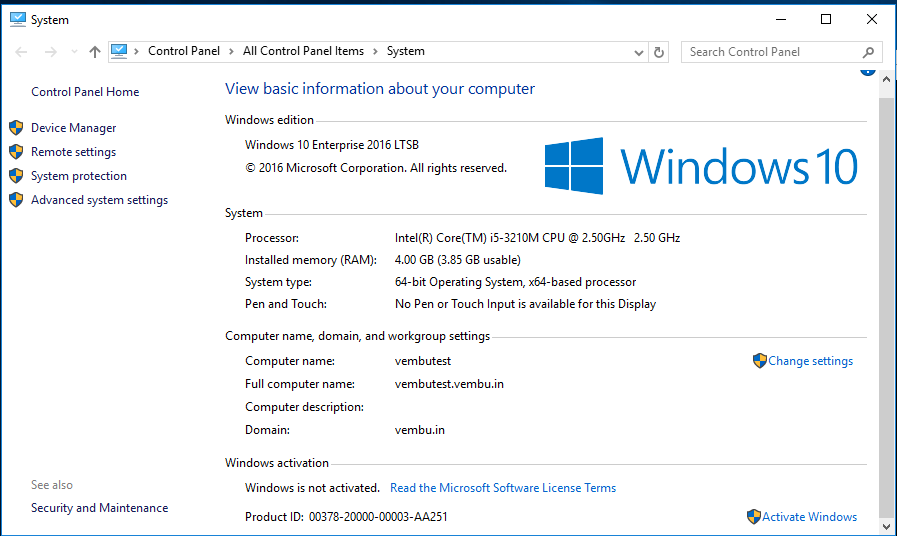Image resolution: width=897 pixels, height=536 pixels.
Task: Click the System protection shield icon
Action: pyautogui.click(x=16, y=176)
